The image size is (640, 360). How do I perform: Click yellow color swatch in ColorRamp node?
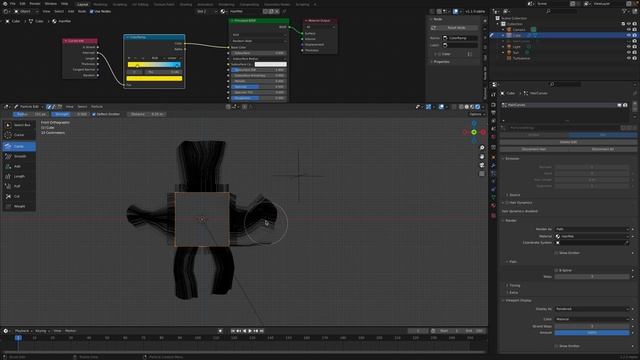(154, 78)
